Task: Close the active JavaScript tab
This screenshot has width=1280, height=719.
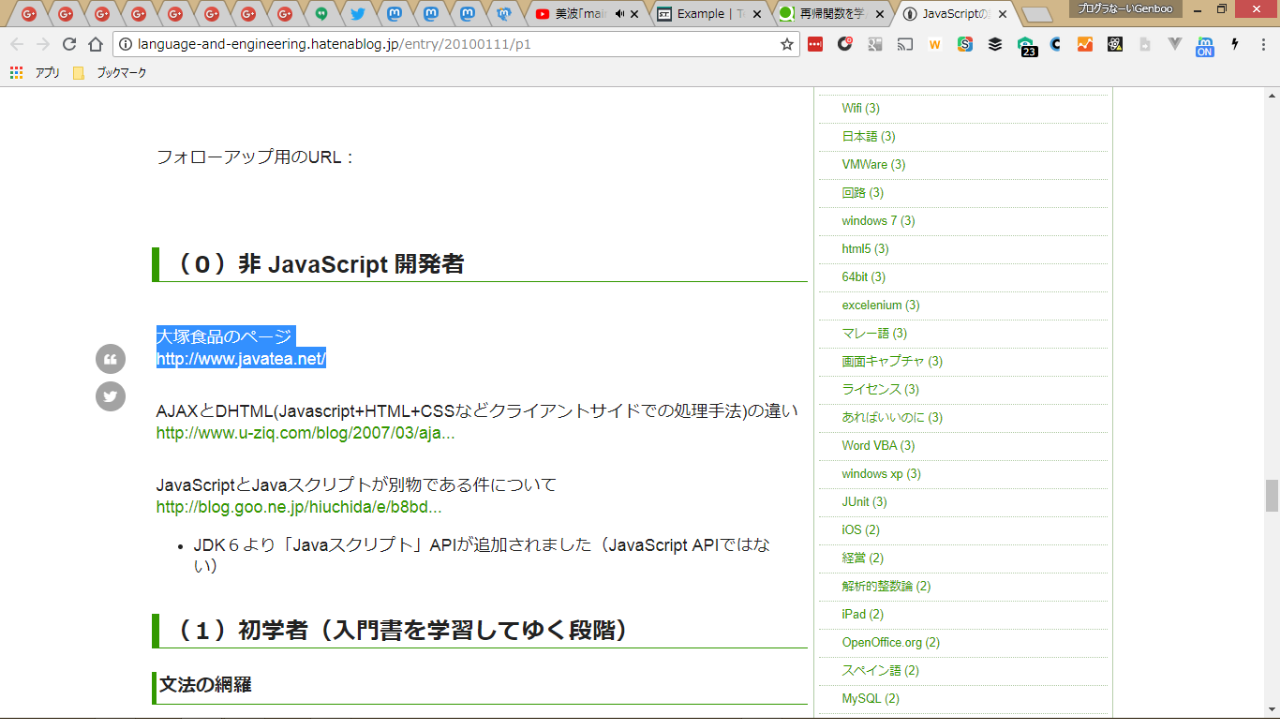Action: click(x=1002, y=14)
